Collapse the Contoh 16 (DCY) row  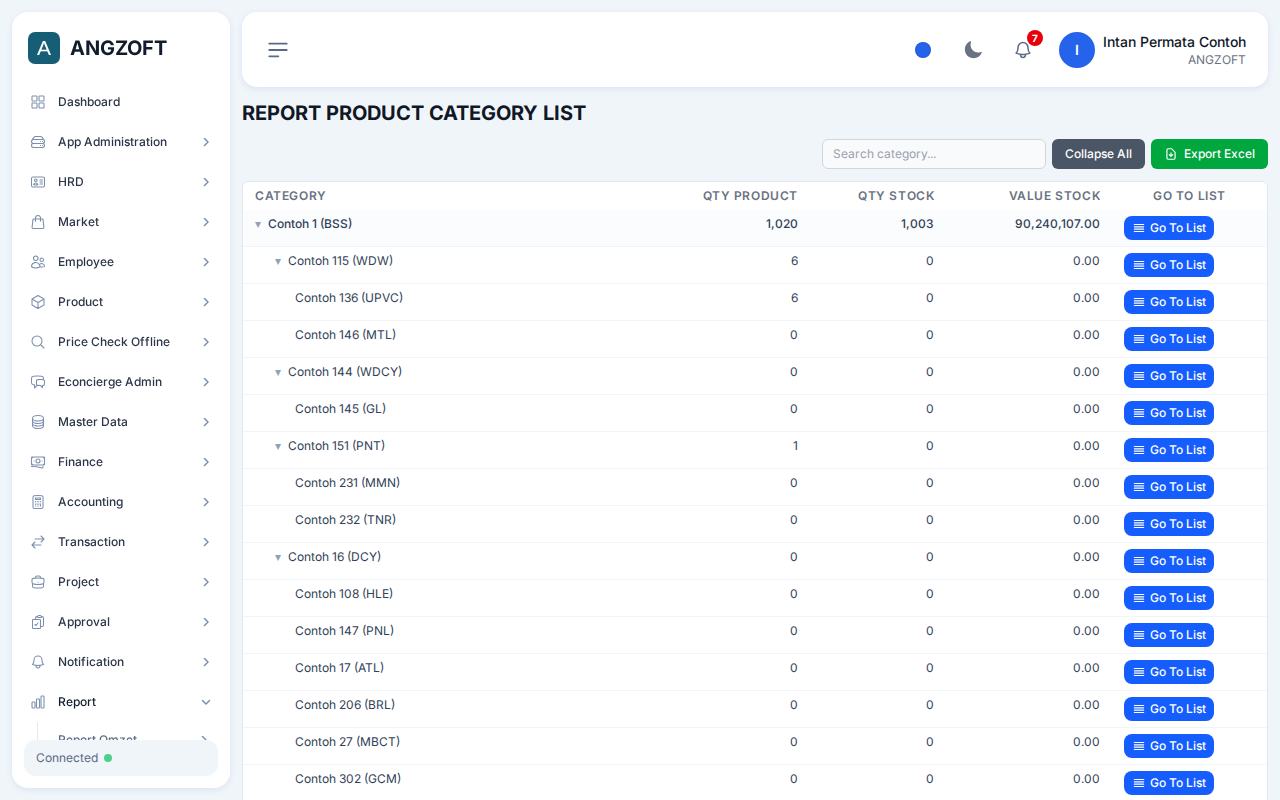click(x=278, y=558)
